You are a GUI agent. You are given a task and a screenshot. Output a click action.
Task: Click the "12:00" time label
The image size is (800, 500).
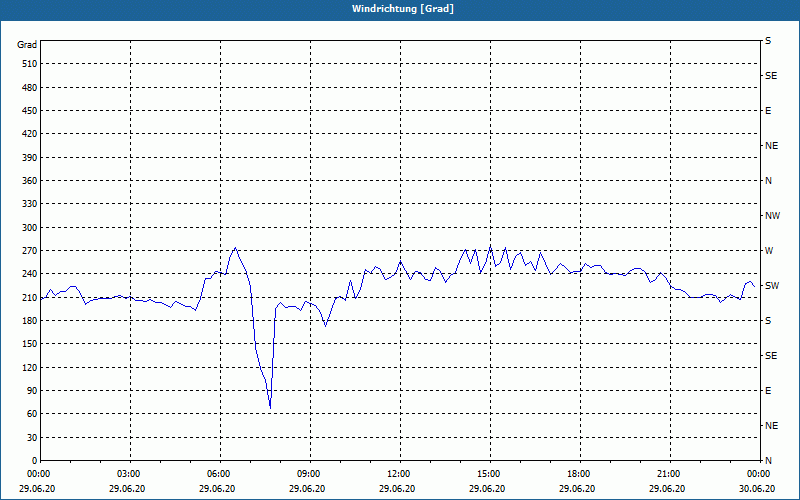click(x=397, y=474)
